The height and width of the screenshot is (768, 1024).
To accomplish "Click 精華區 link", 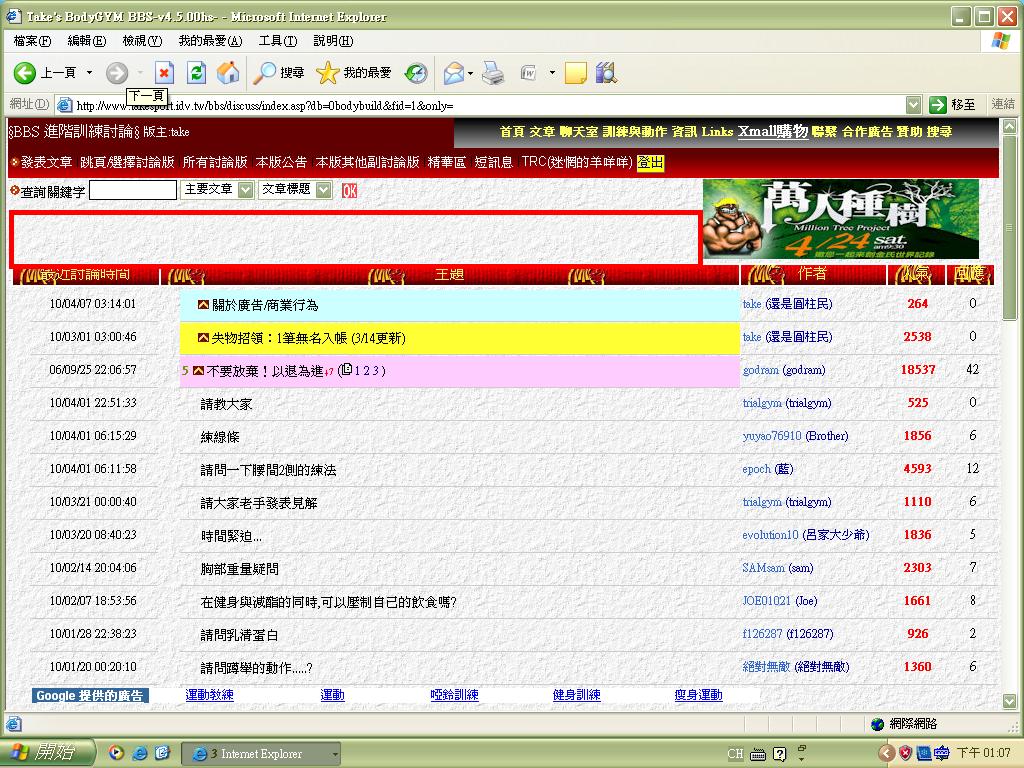I will click(447, 162).
